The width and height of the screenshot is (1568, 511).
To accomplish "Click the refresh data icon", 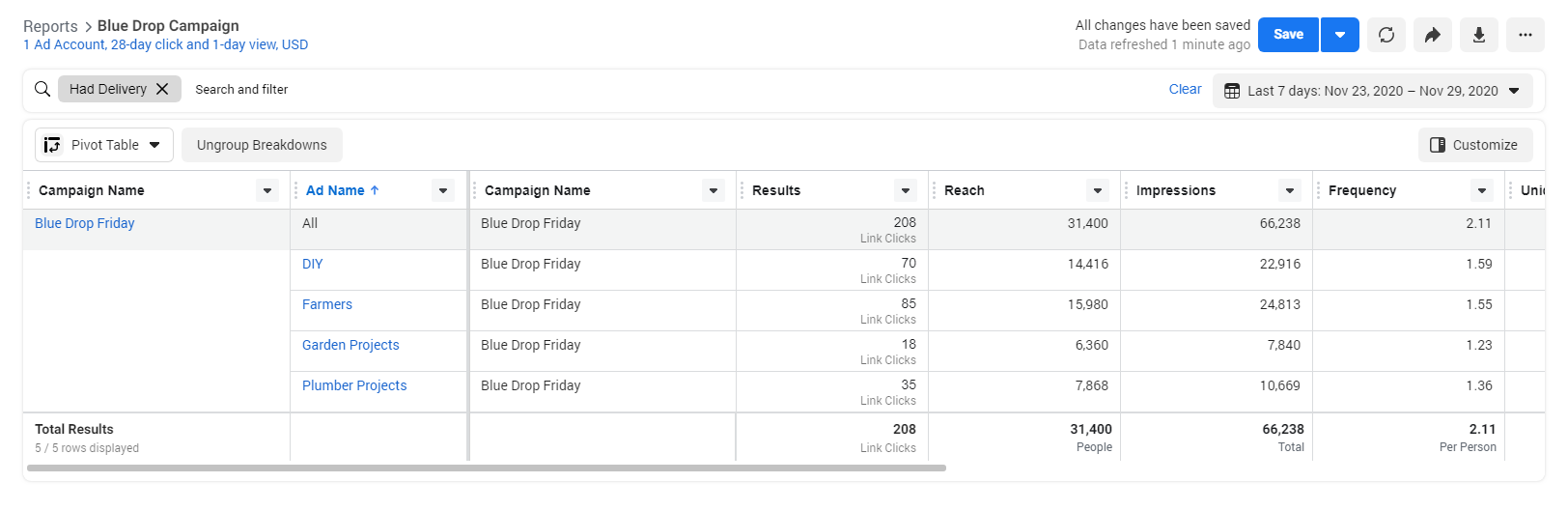I will 1386,35.
